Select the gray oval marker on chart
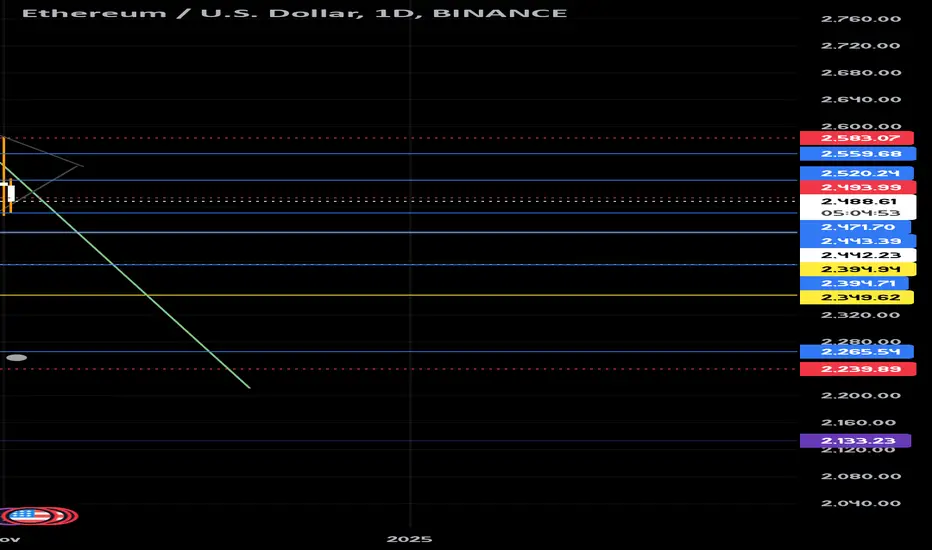Image resolution: width=932 pixels, height=550 pixels. pos(17,357)
